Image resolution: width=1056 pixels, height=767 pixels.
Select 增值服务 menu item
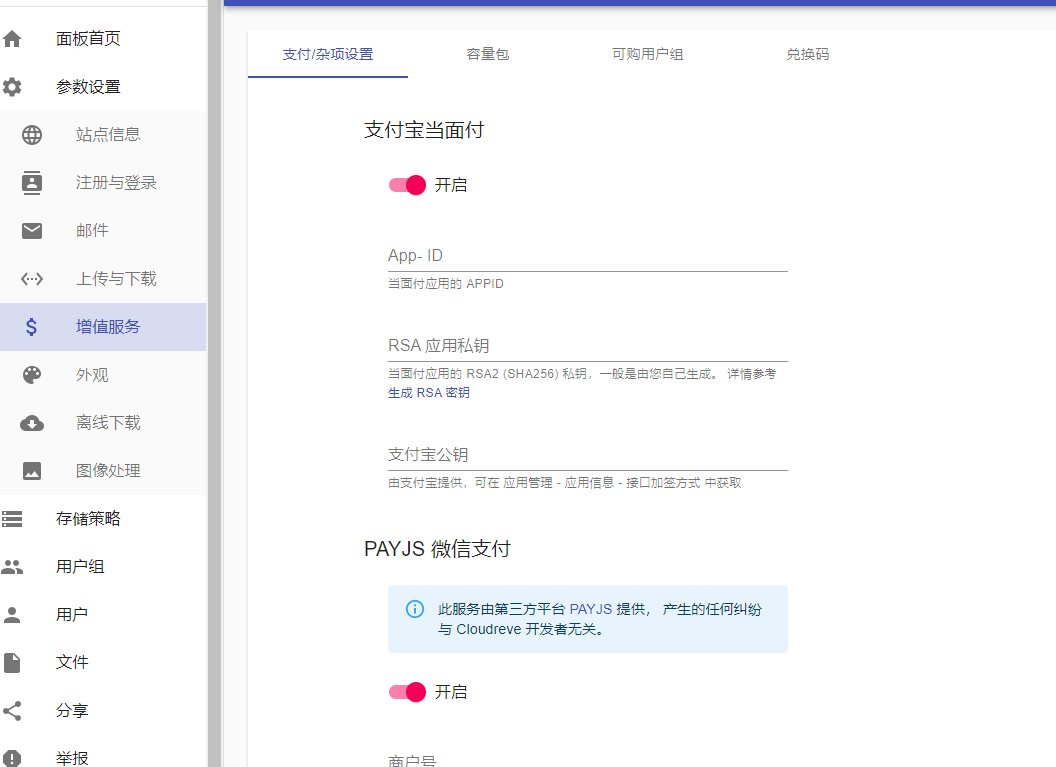pyautogui.click(x=103, y=327)
